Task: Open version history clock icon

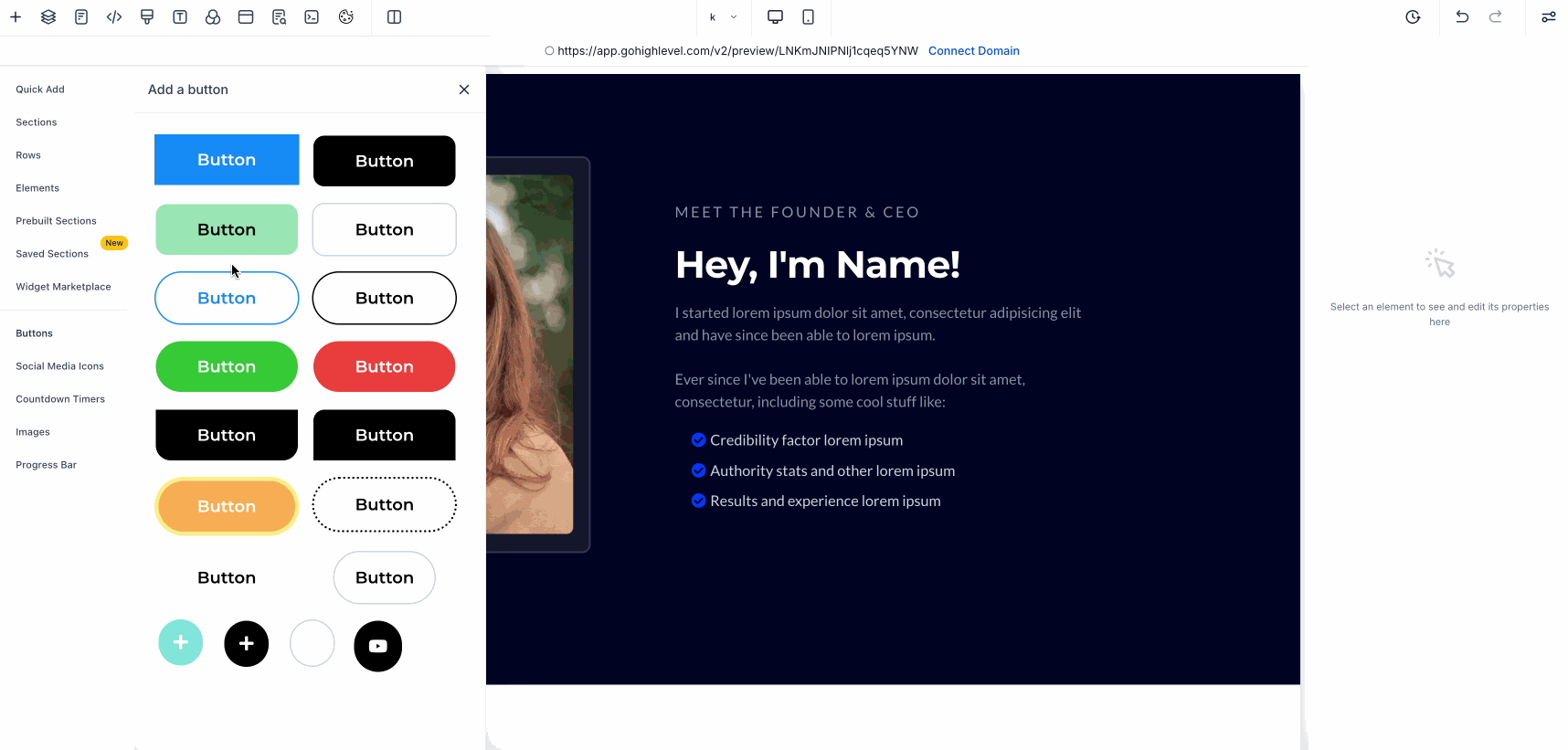Action: (1413, 17)
